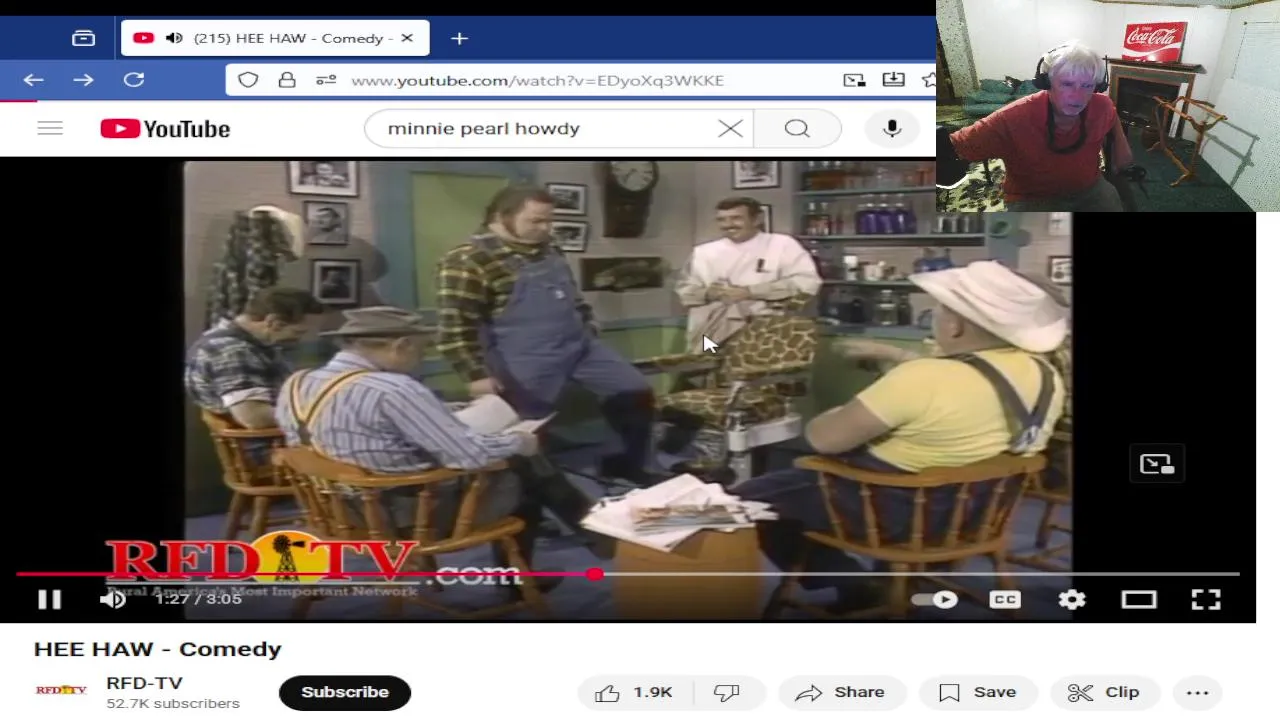Clear the YouTube search query
Screen dimensions: 1280x720
tap(731, 128)
